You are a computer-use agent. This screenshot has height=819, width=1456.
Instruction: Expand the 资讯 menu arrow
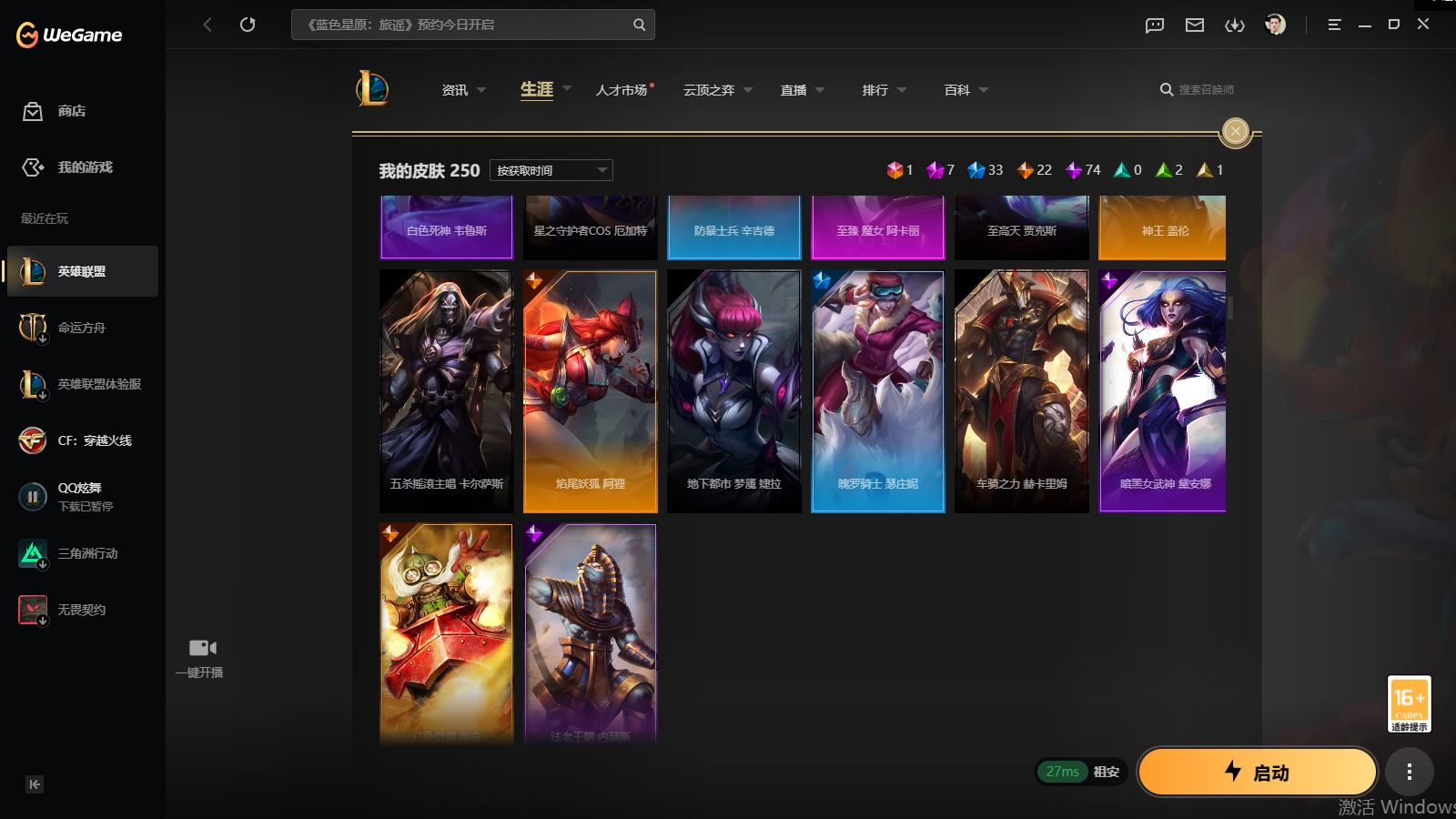click(x=481, y=90)
